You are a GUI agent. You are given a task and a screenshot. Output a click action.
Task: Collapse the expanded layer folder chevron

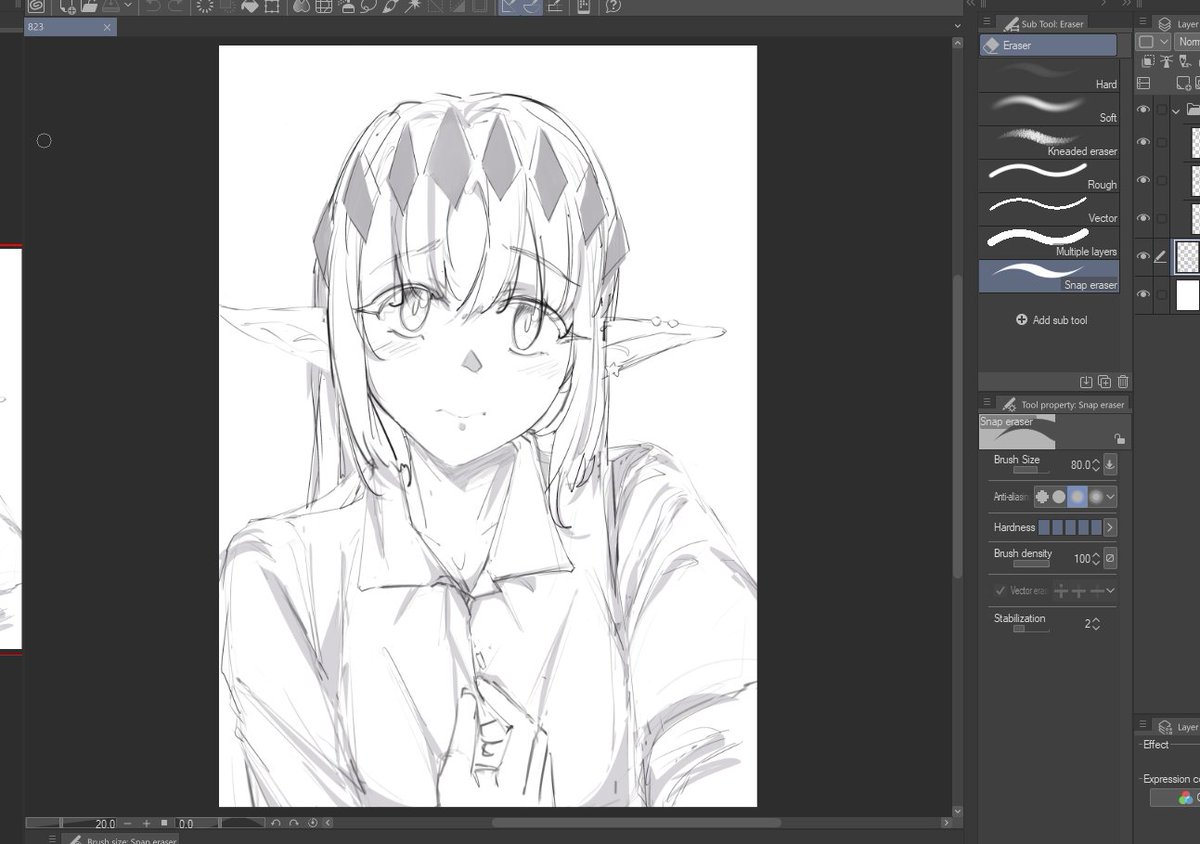point(1177,112)
